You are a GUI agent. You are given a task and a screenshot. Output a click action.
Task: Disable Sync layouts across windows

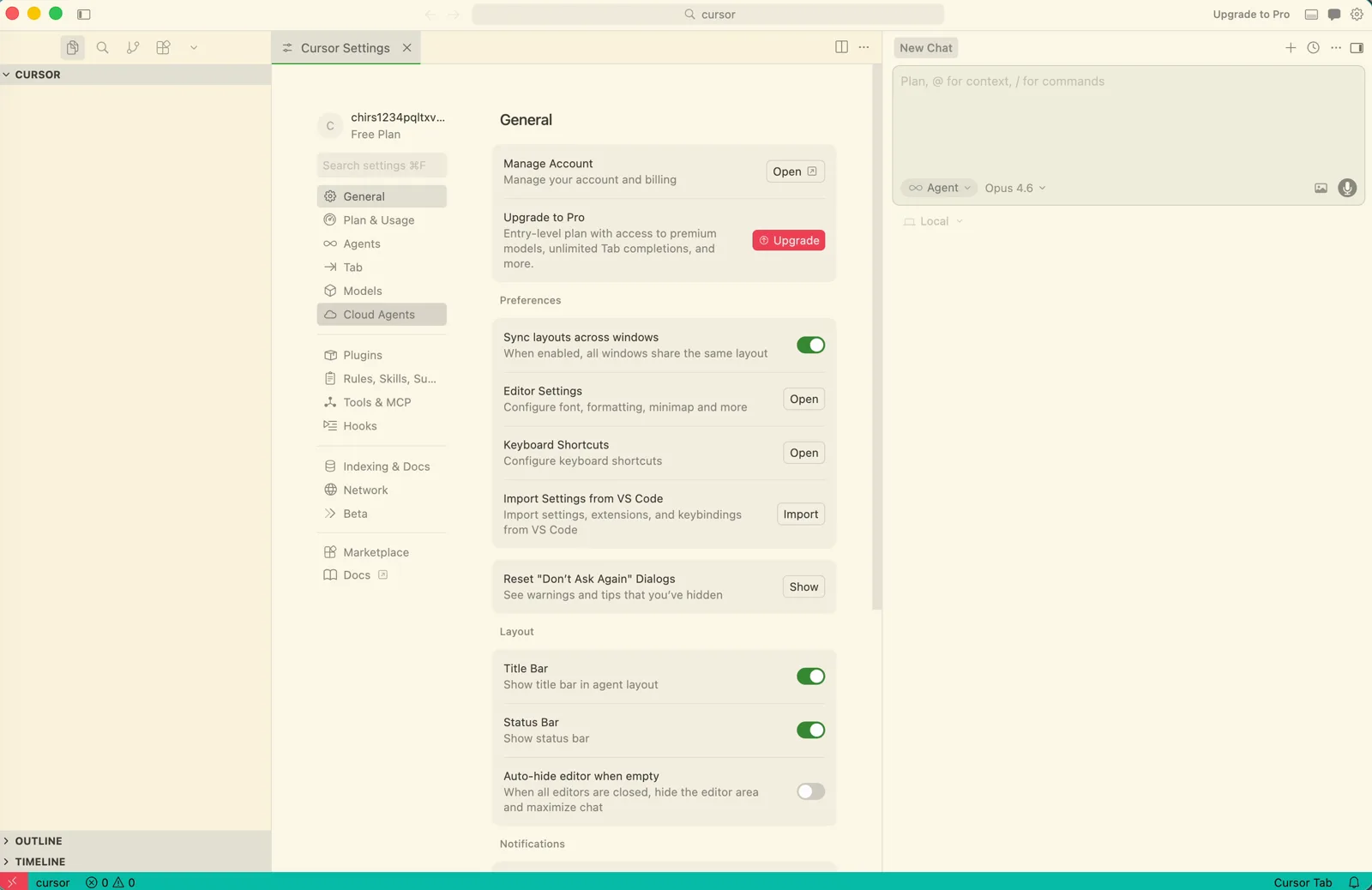pos(810,345)
